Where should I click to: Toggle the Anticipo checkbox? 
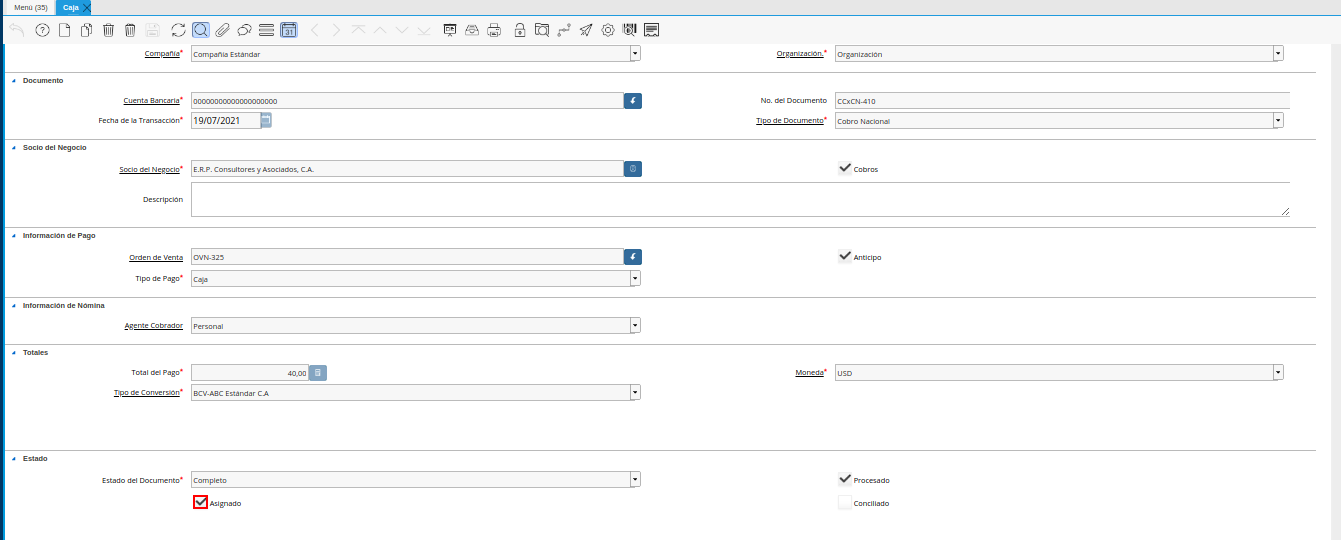point(845,257)
